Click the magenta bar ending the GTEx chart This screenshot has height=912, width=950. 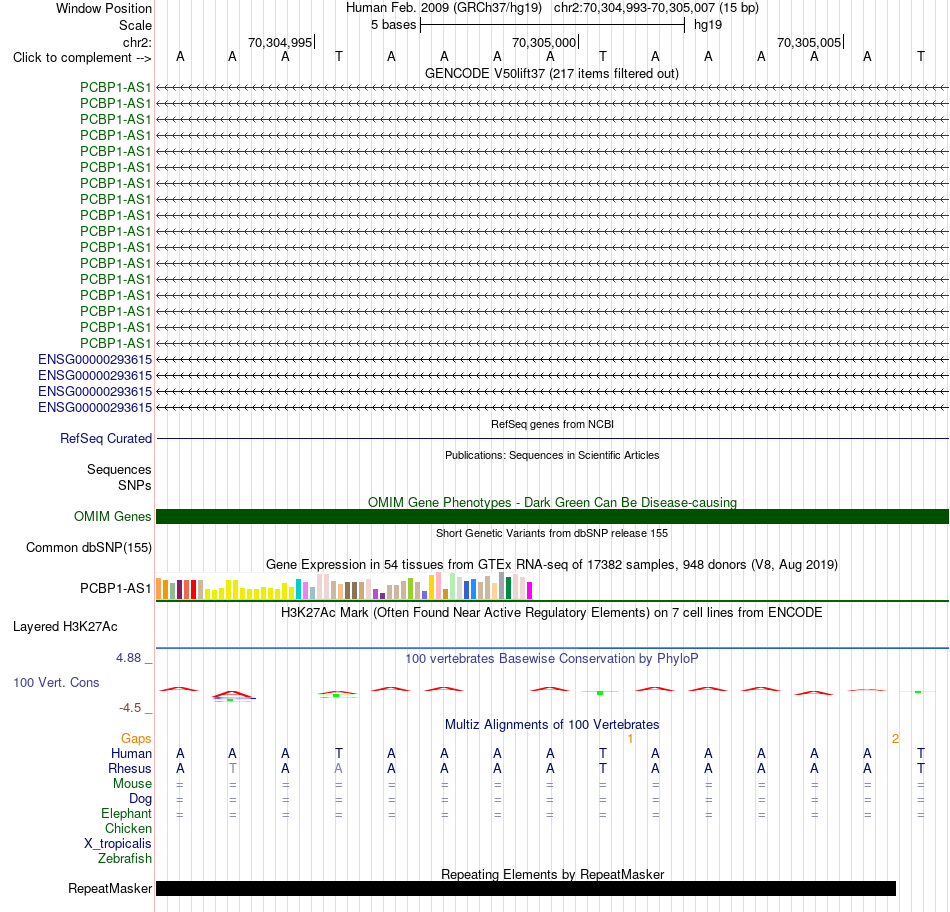tap(530, 590)
